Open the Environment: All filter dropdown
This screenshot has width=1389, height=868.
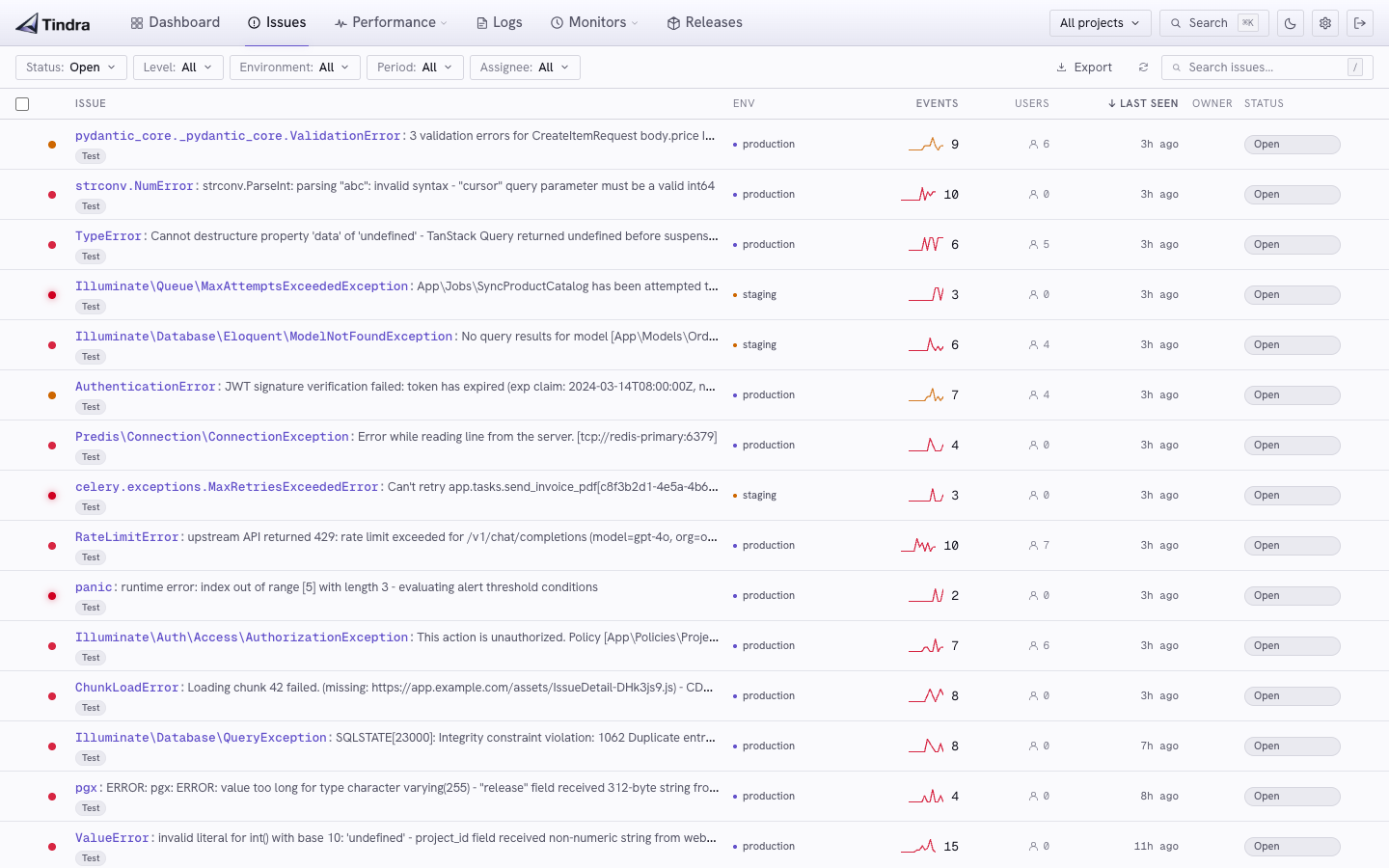(295, 68)
